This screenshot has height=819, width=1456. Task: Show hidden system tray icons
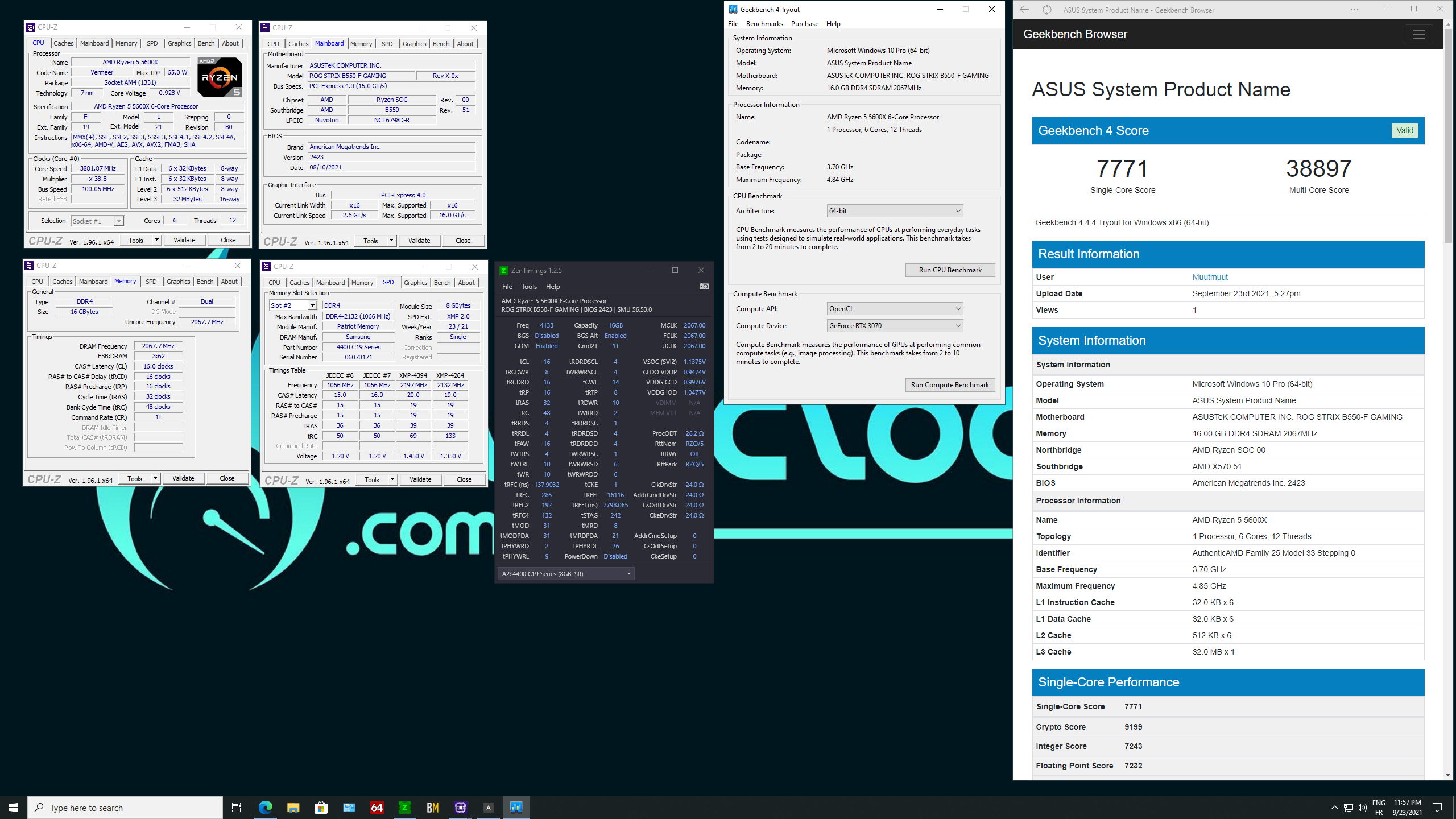tap(1335, 808)
